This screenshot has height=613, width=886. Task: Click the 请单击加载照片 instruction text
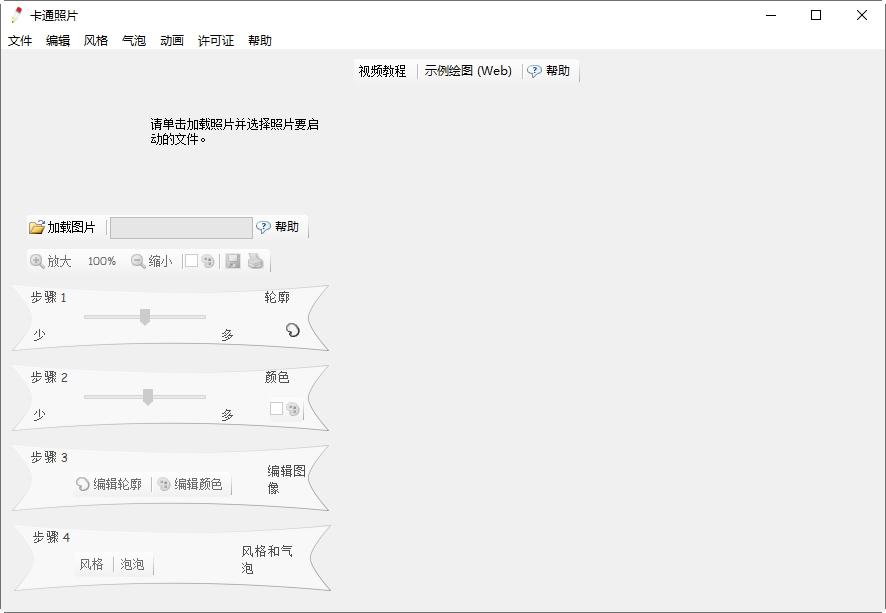pos(234,132)
